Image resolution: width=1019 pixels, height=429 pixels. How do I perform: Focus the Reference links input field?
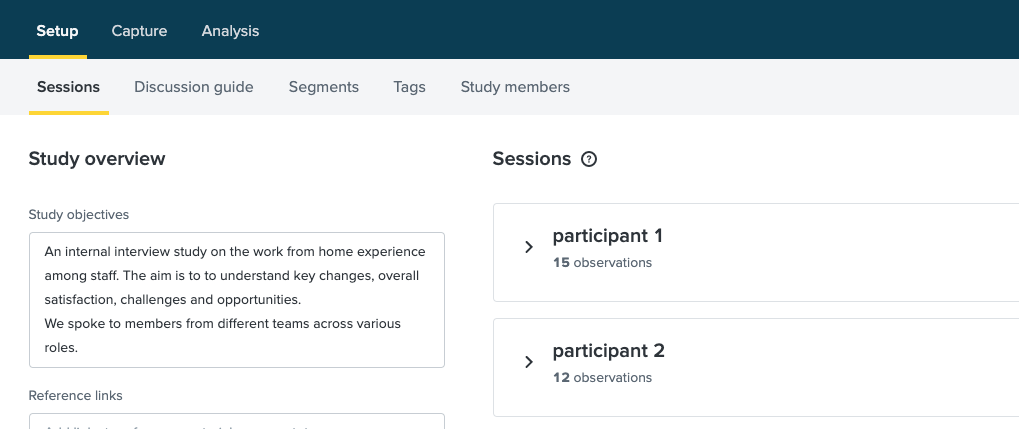point(237,422)
